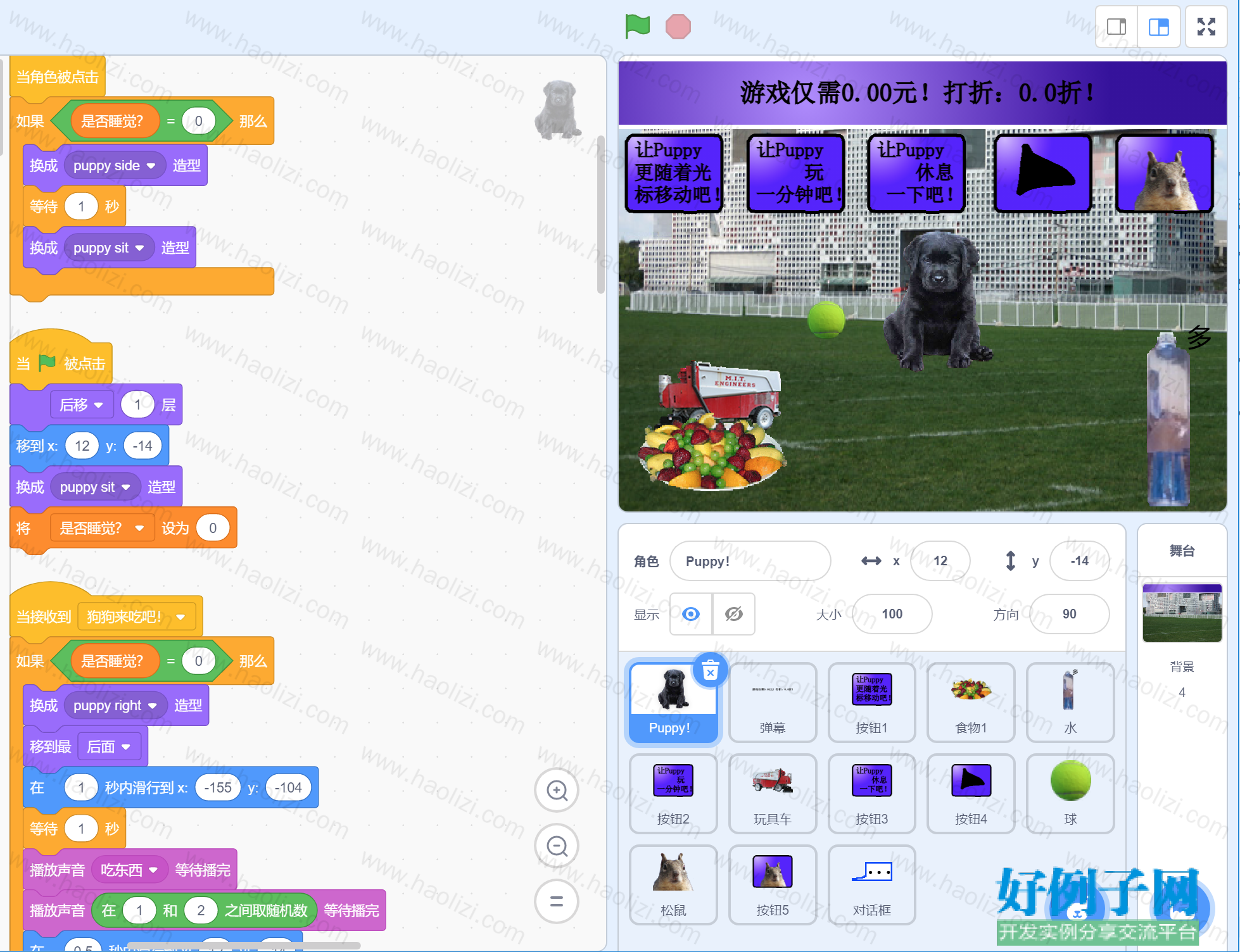Click the black puppy on stage

click(938, 299)
